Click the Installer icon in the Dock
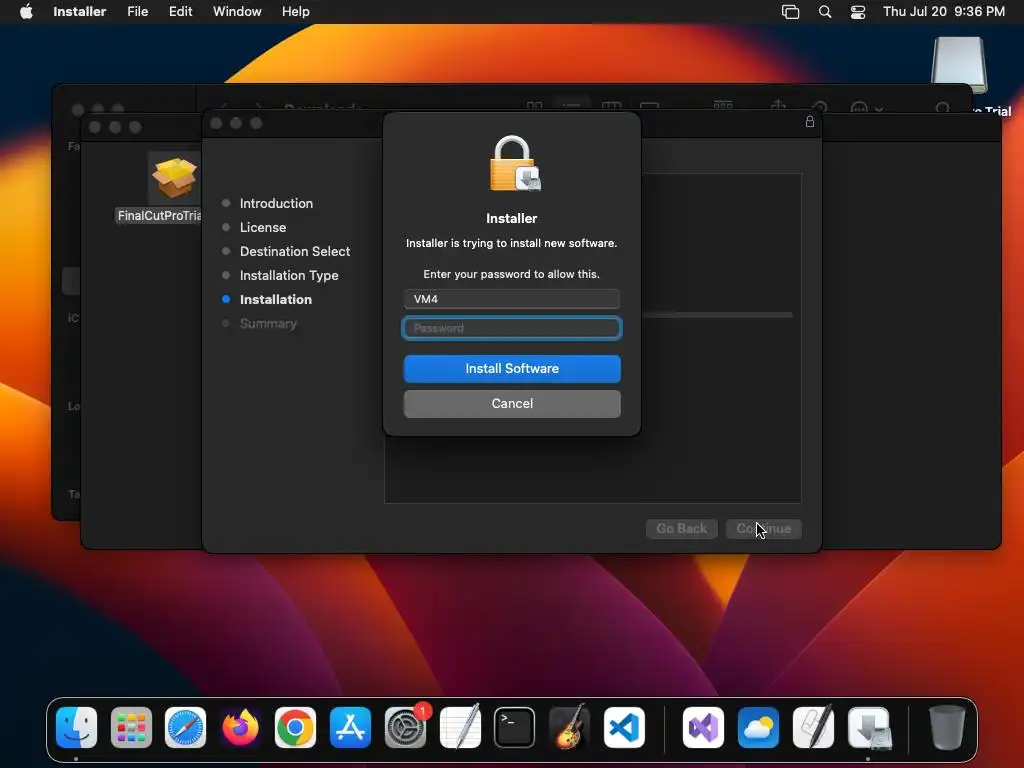Image resolution: width=1024 pixels, height=768 pixels. click(869, 728)
